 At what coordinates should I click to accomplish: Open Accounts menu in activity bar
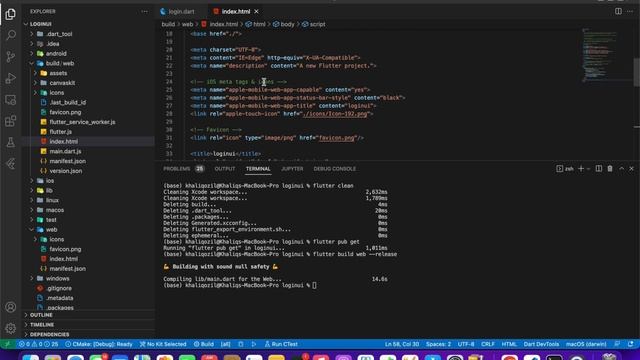coord(11,307)
